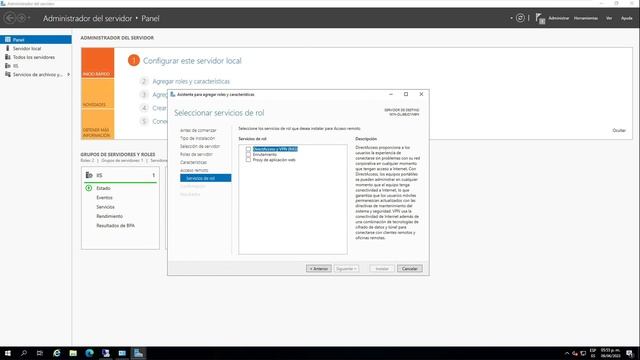Minimize the roles wizard dialog

pos(391,94)
